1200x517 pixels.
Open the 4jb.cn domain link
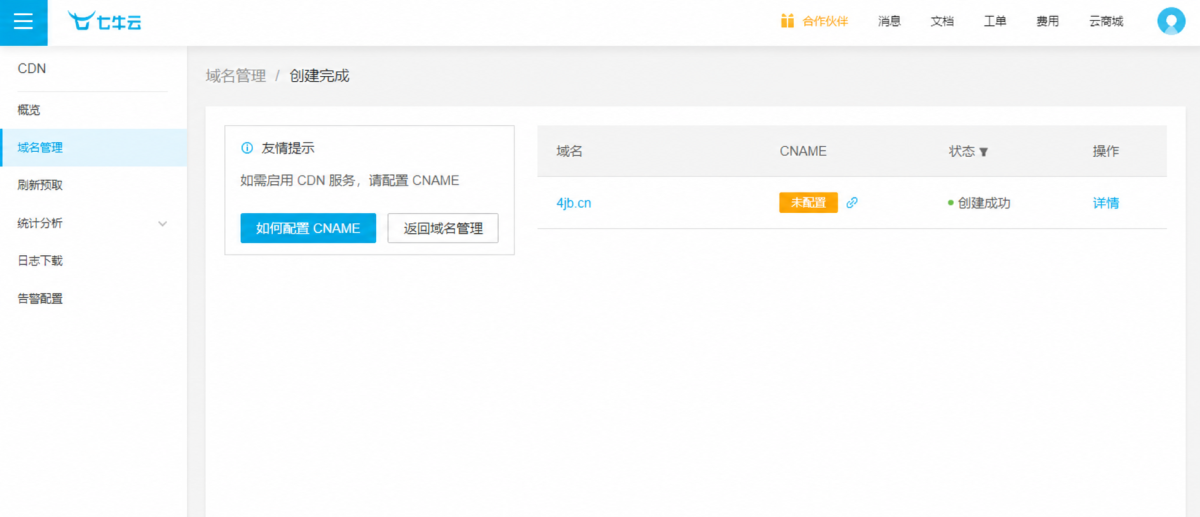[574, 203]
